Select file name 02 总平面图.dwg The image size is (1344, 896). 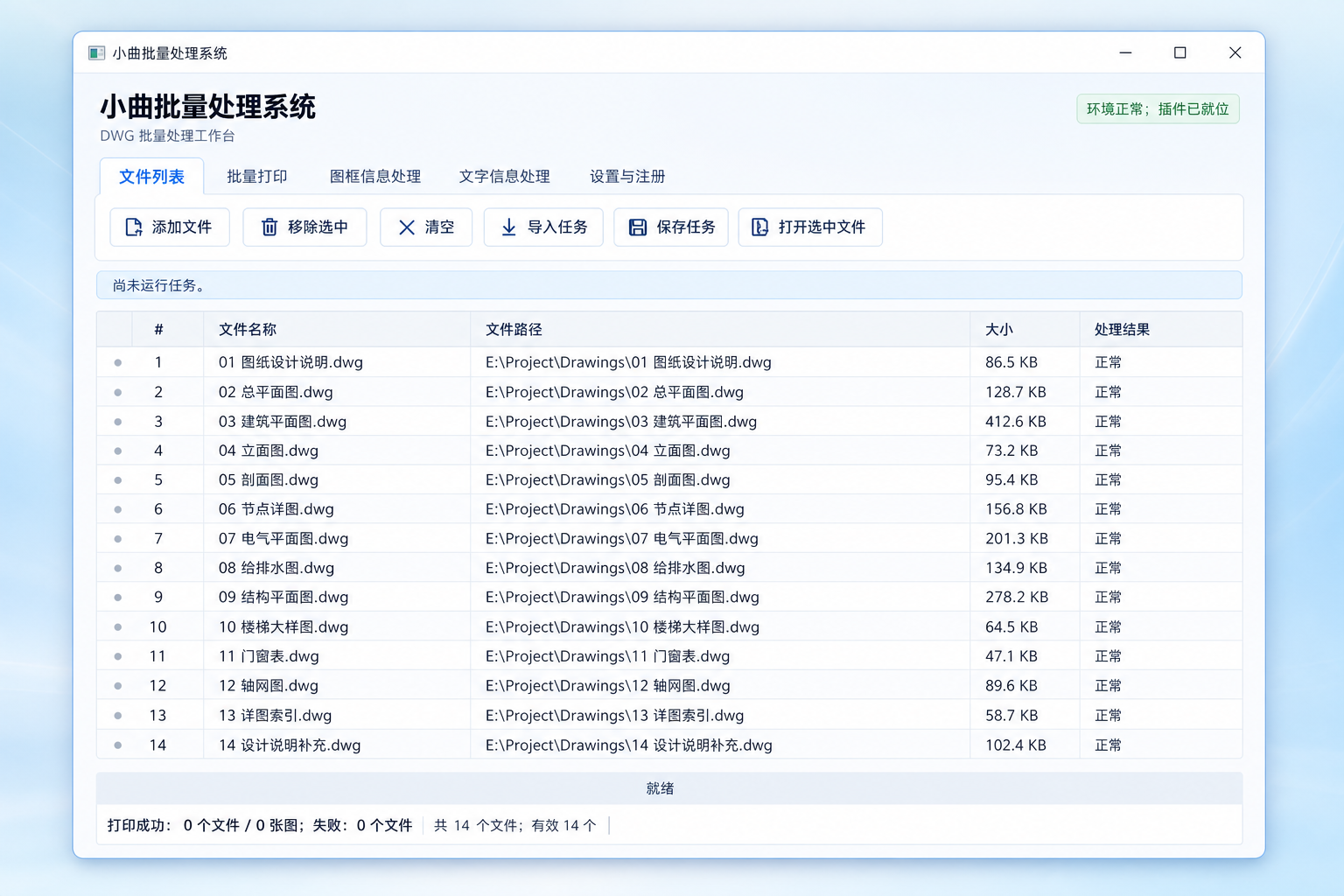click(276, 392)
